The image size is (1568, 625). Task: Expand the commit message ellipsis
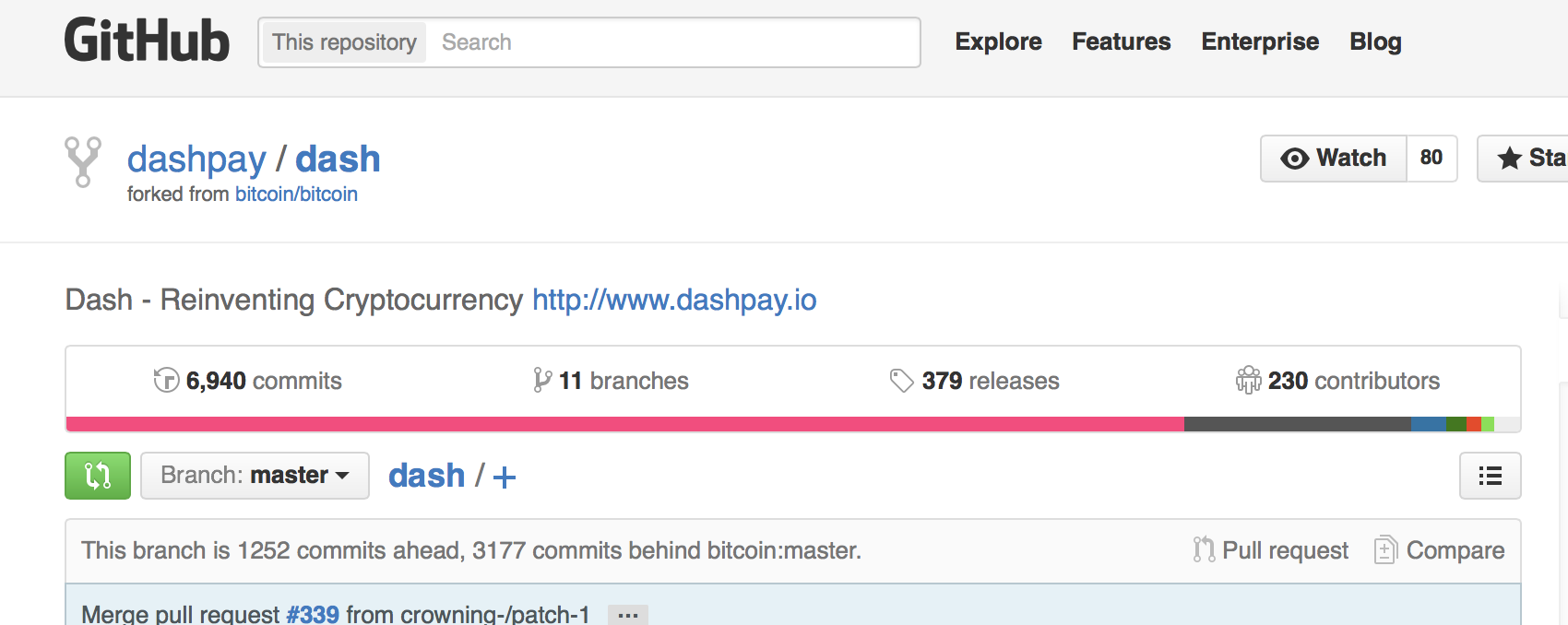pos(628,615)
